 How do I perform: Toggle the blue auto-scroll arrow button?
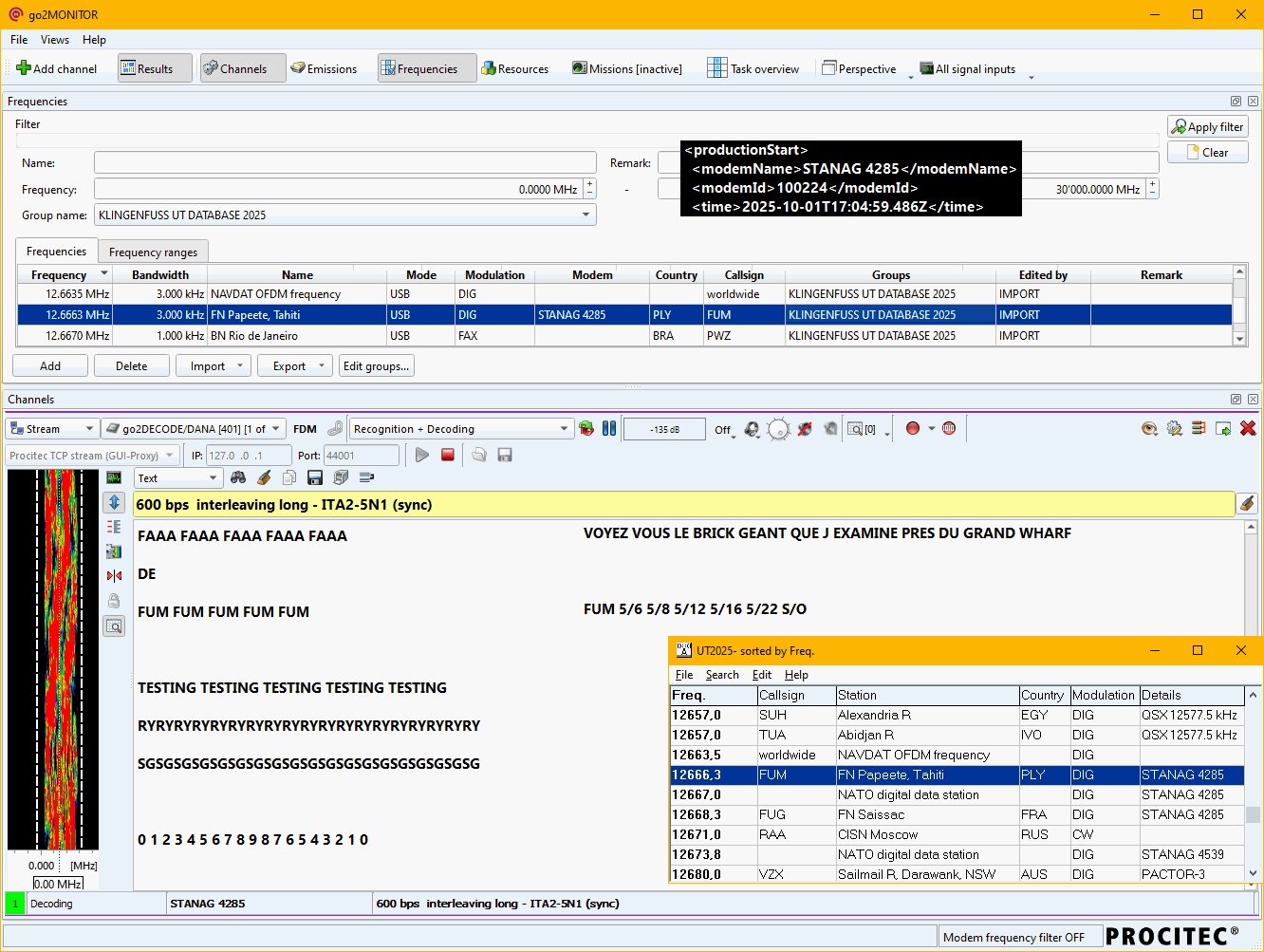coord(114,503)
